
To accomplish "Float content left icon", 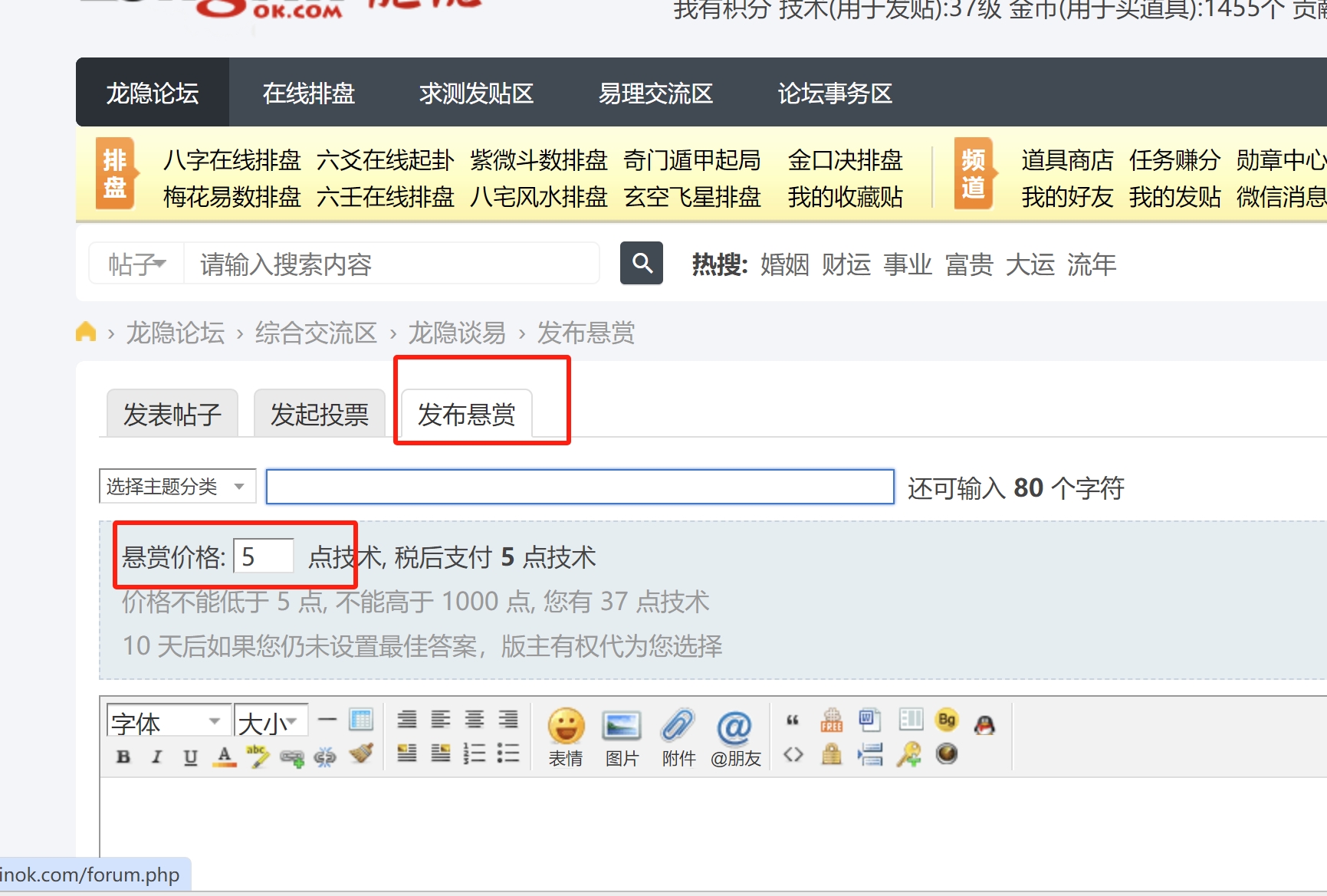I will (x=407, y=753).
